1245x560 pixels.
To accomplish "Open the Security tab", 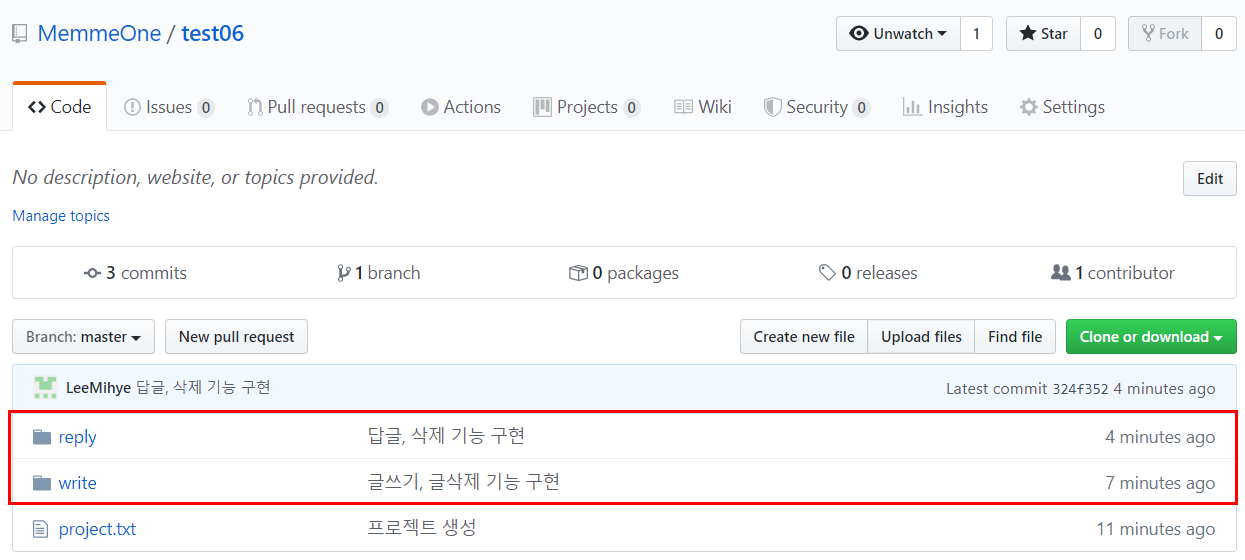I will [817, 107].
